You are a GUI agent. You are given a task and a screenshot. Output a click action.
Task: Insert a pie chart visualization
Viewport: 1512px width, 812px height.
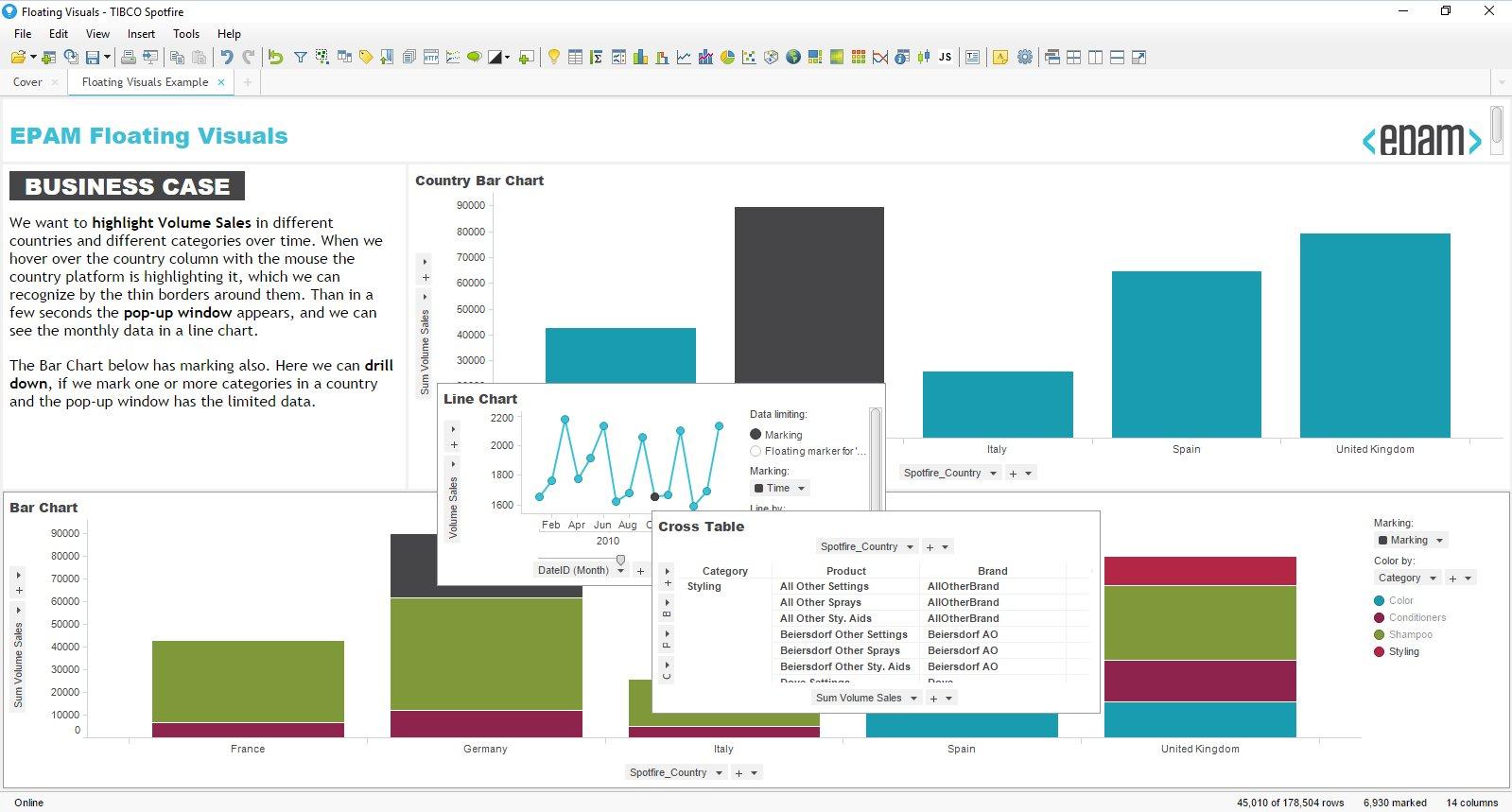pos(727,57)
